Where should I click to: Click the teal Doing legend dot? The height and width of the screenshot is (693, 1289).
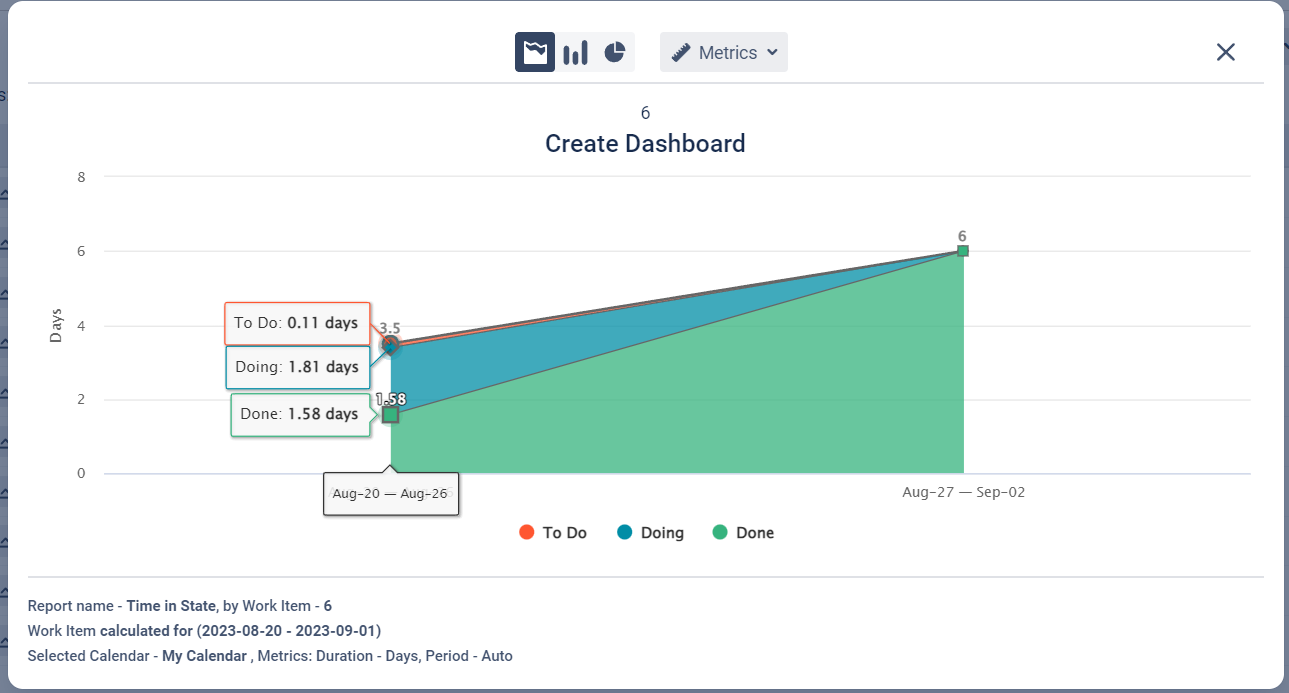625,532
